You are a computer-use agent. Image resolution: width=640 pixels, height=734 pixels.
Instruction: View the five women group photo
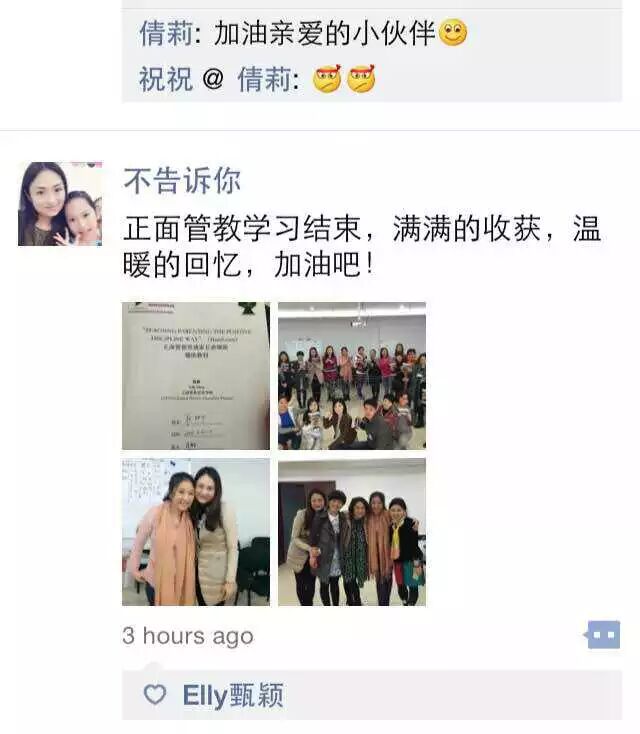coord(352,532)
